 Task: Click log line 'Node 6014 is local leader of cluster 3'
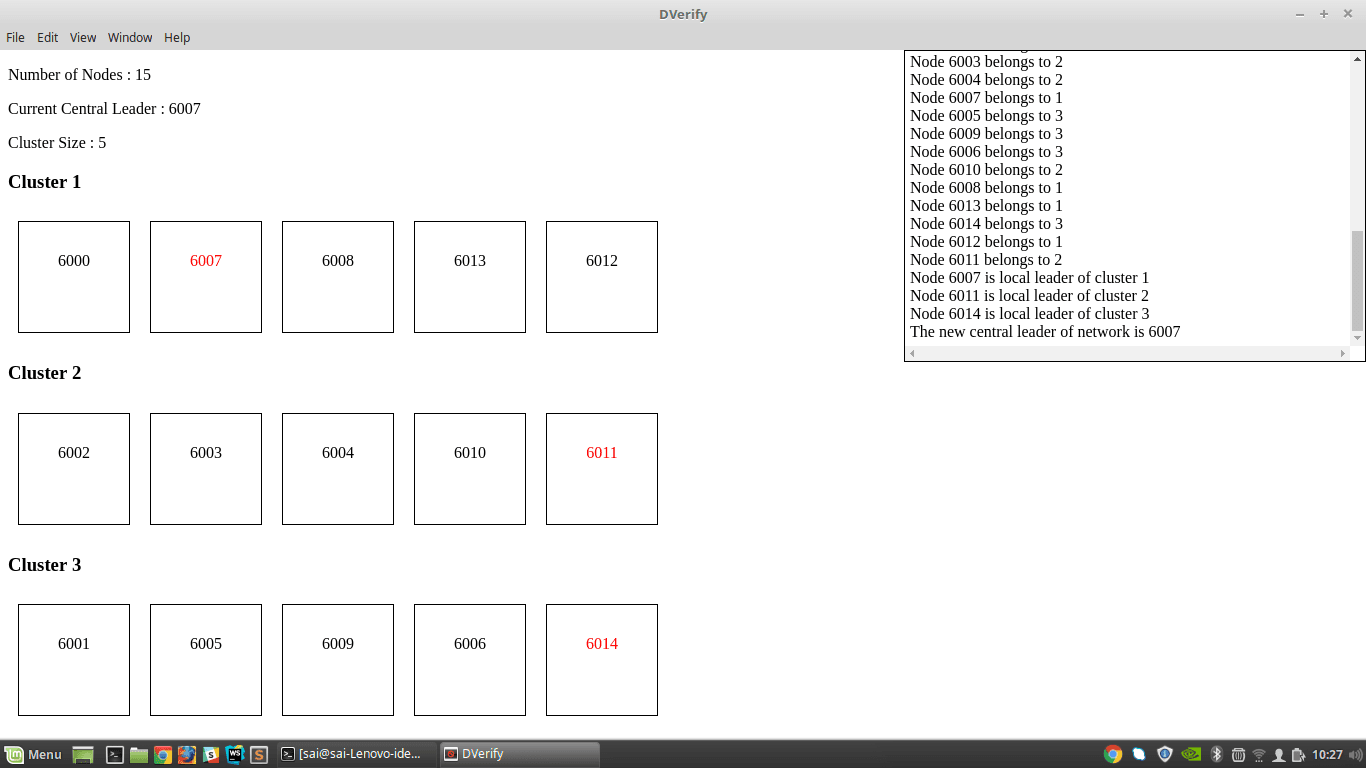(1029, 314)
